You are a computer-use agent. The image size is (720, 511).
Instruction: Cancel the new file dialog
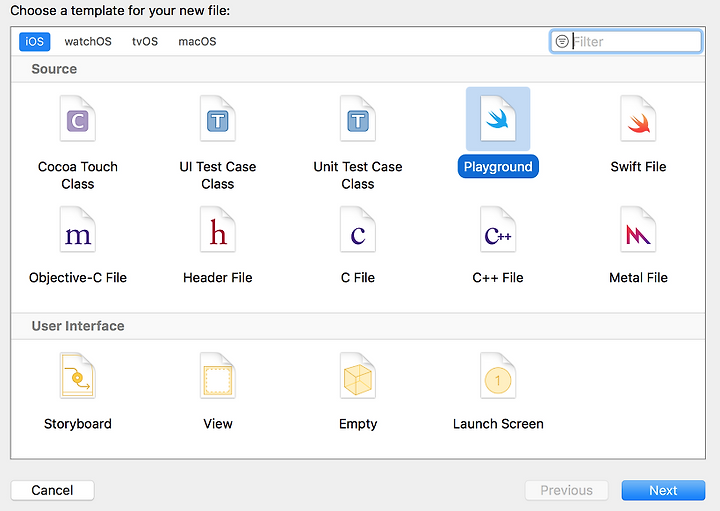[x=52, y=490]
